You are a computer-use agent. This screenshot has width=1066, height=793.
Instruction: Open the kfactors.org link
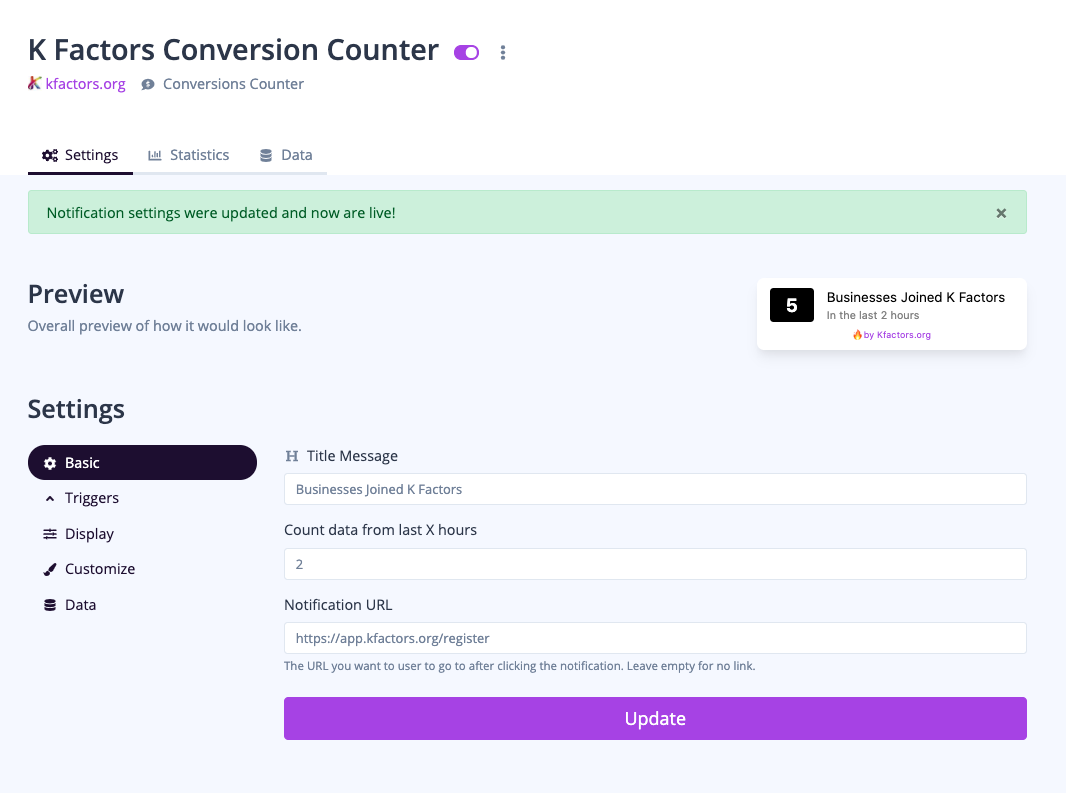tap(86, 84)
